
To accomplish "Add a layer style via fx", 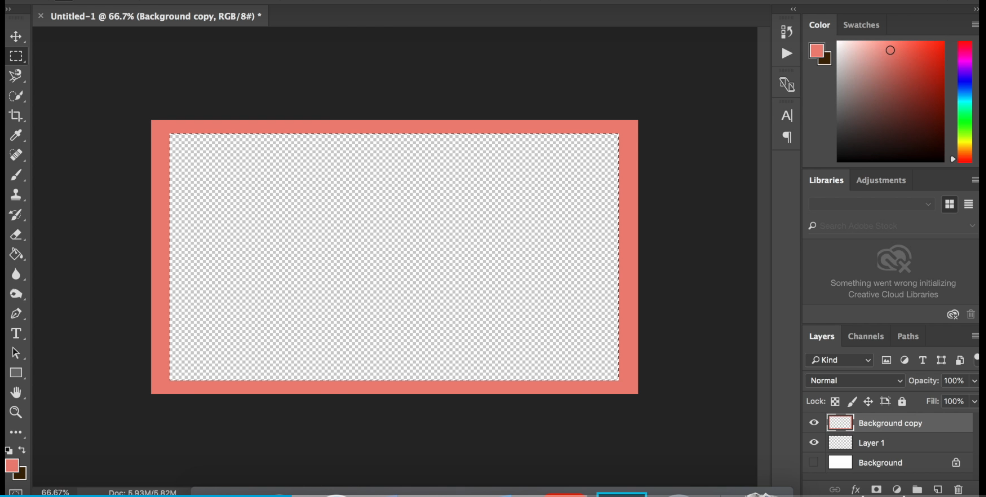I will click(x=855, y=489).
